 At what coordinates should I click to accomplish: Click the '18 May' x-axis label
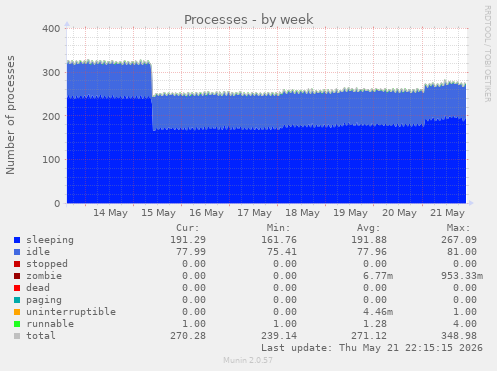pos(302,213)
